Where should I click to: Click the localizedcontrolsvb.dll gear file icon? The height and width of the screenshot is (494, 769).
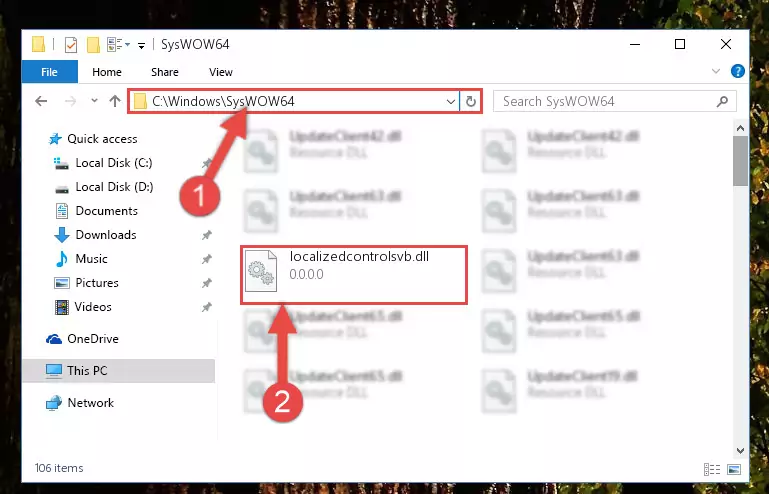pos(260,271)
